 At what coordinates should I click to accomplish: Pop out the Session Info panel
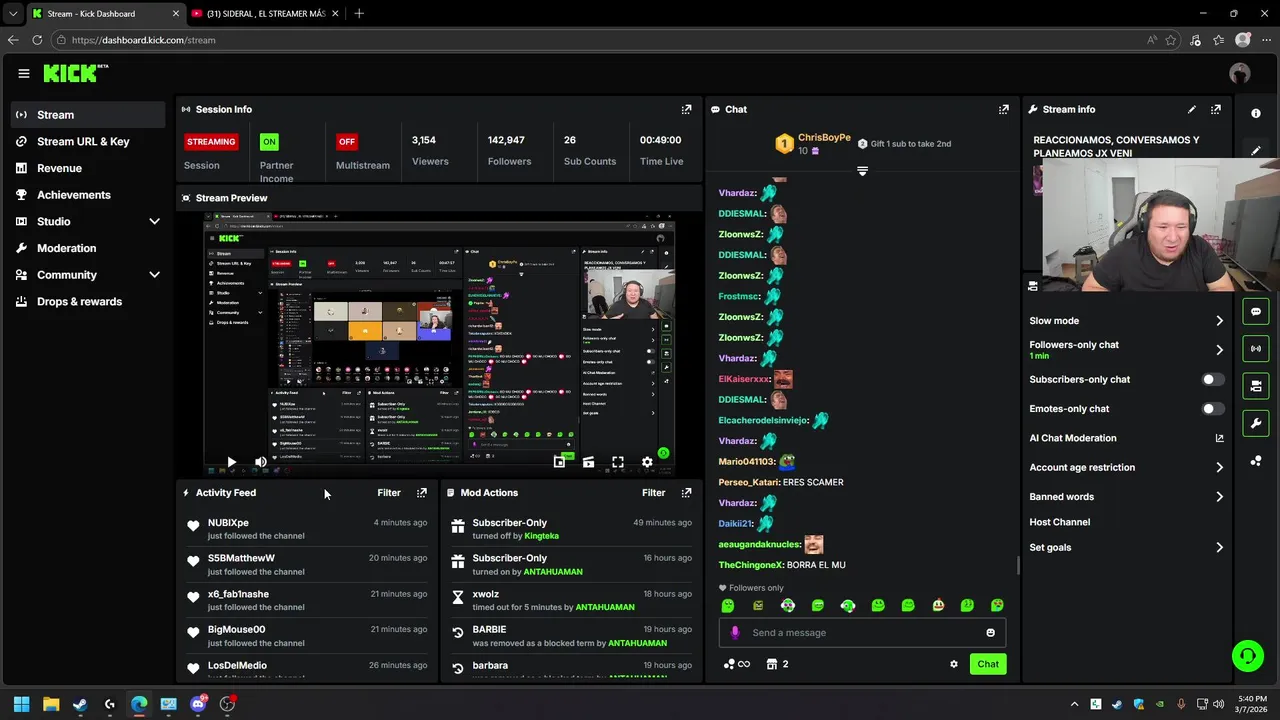tap(686, 109)
